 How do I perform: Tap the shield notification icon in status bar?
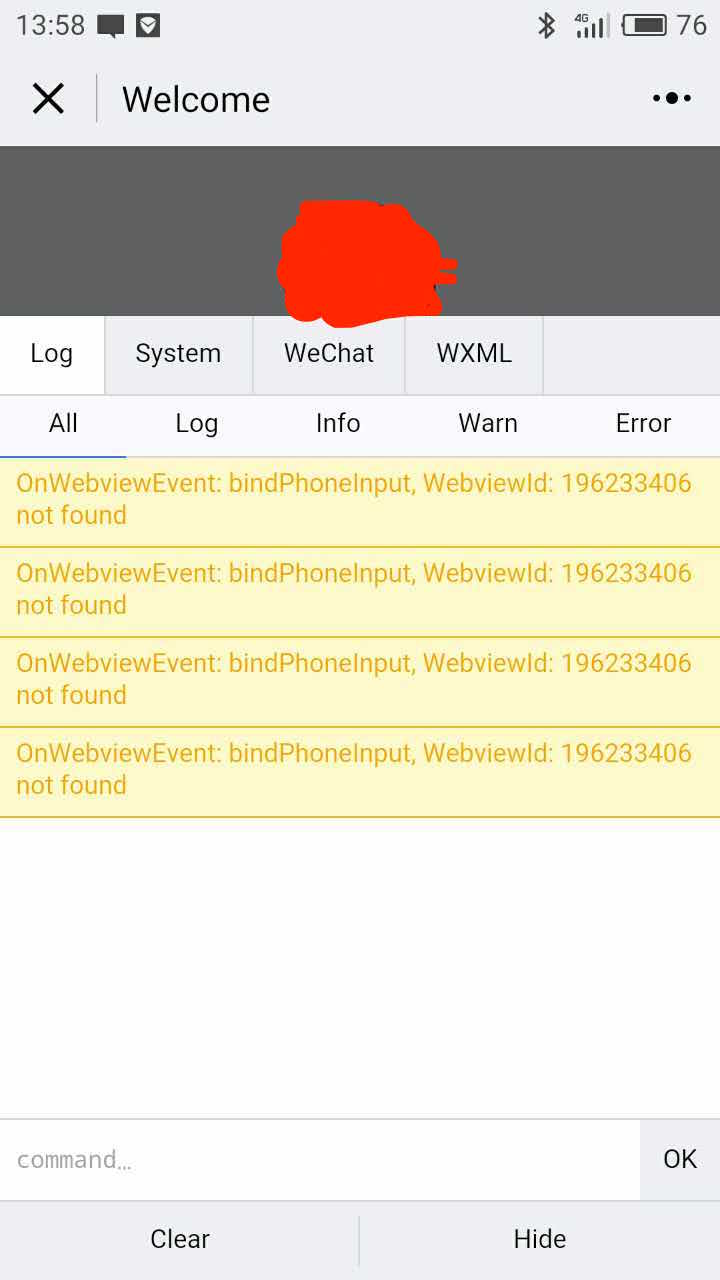(x=148, y=26)
